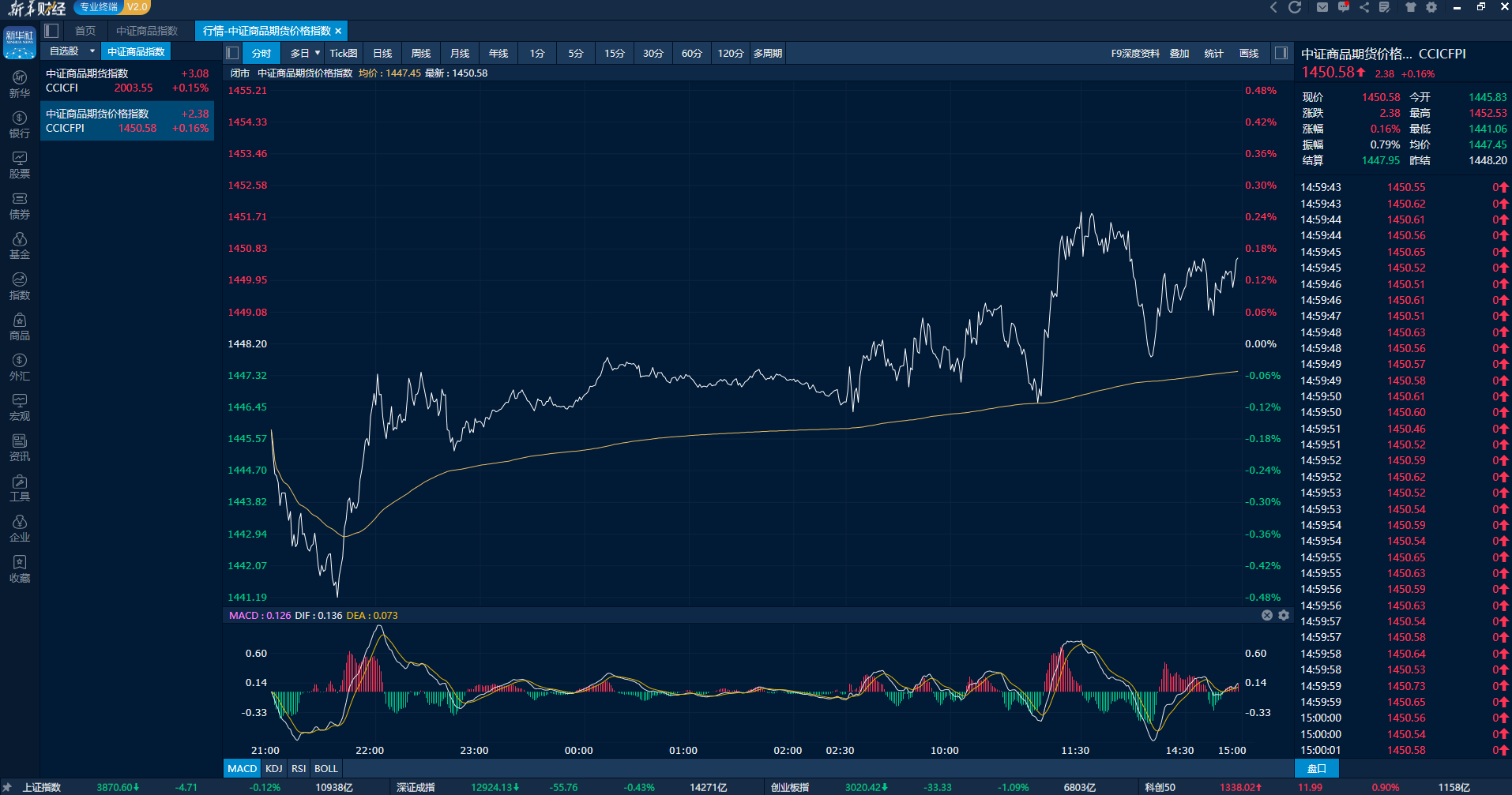Switch to the 首页 home tab
1512x795 pixels.
[x=85, y=31]
